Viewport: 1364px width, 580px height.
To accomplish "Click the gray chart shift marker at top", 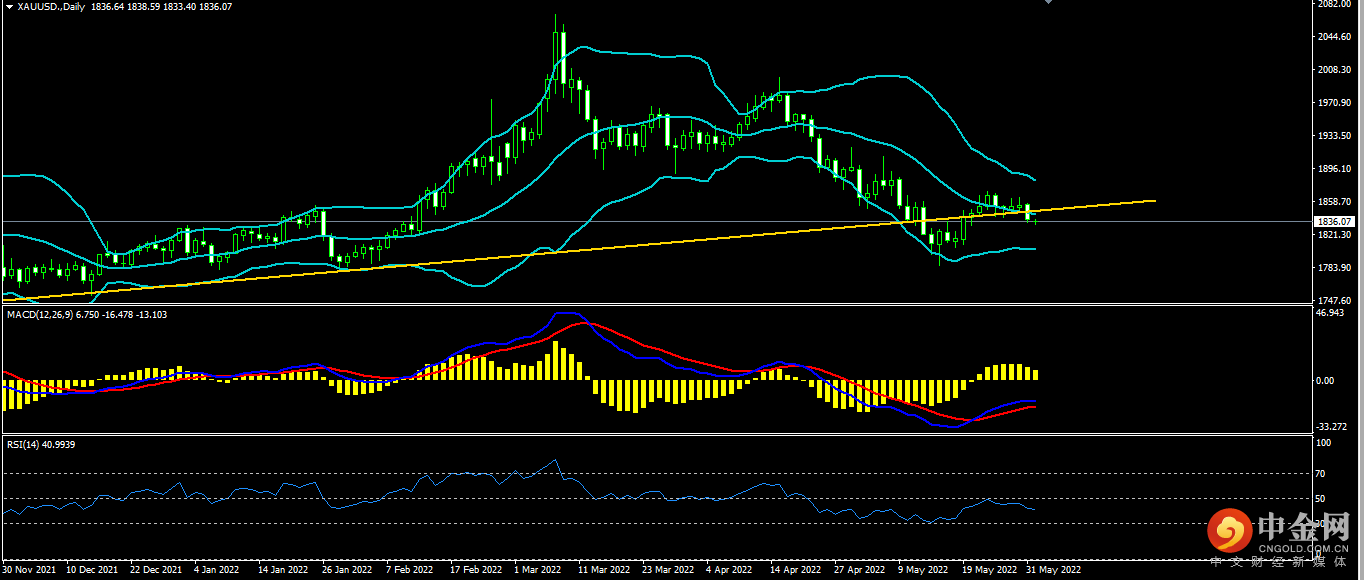I will point(1048,3).
